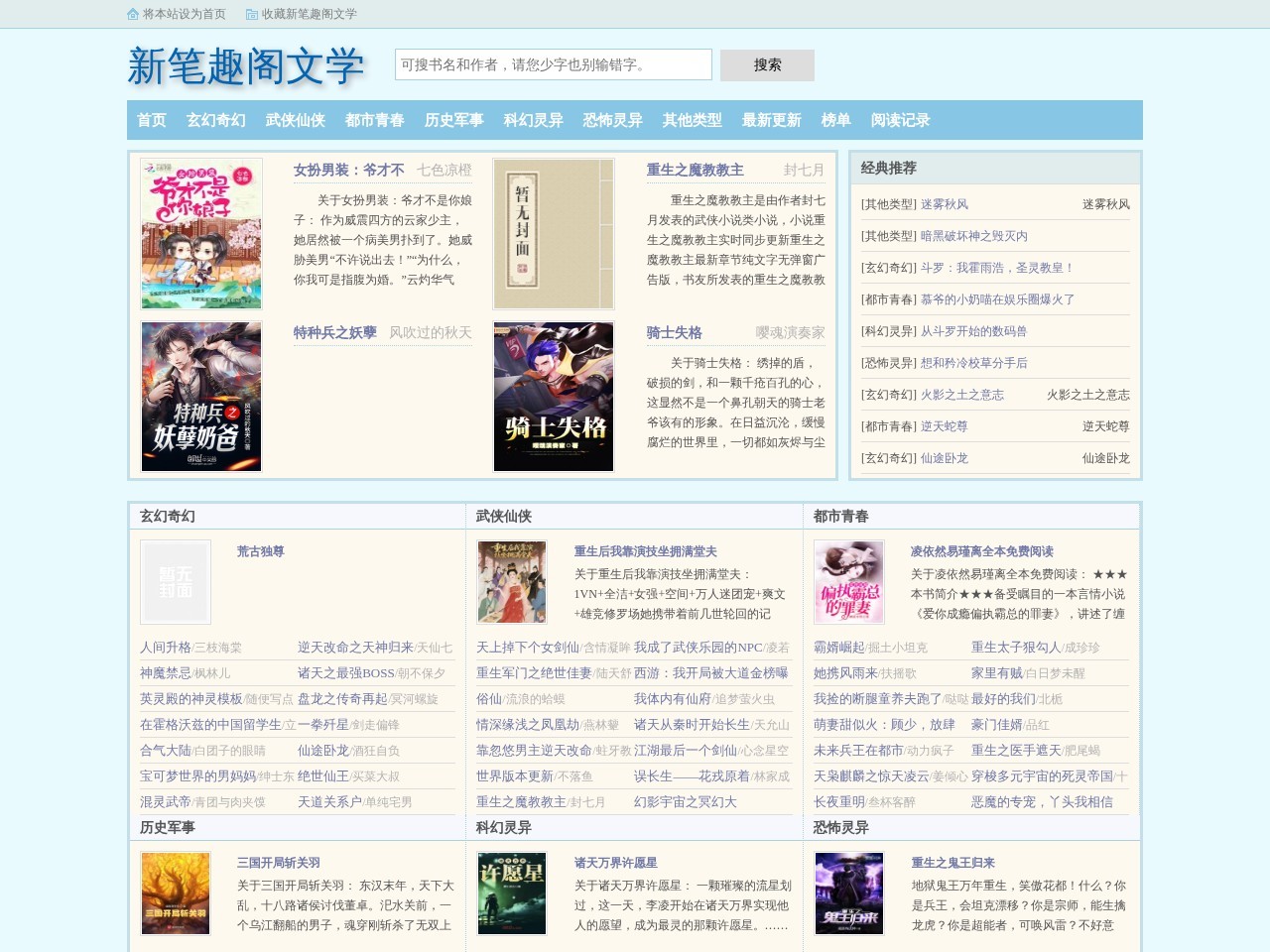
Task: Open the 暂无封面 cover of 重生之魔教教主
Action: click(554, 234)
